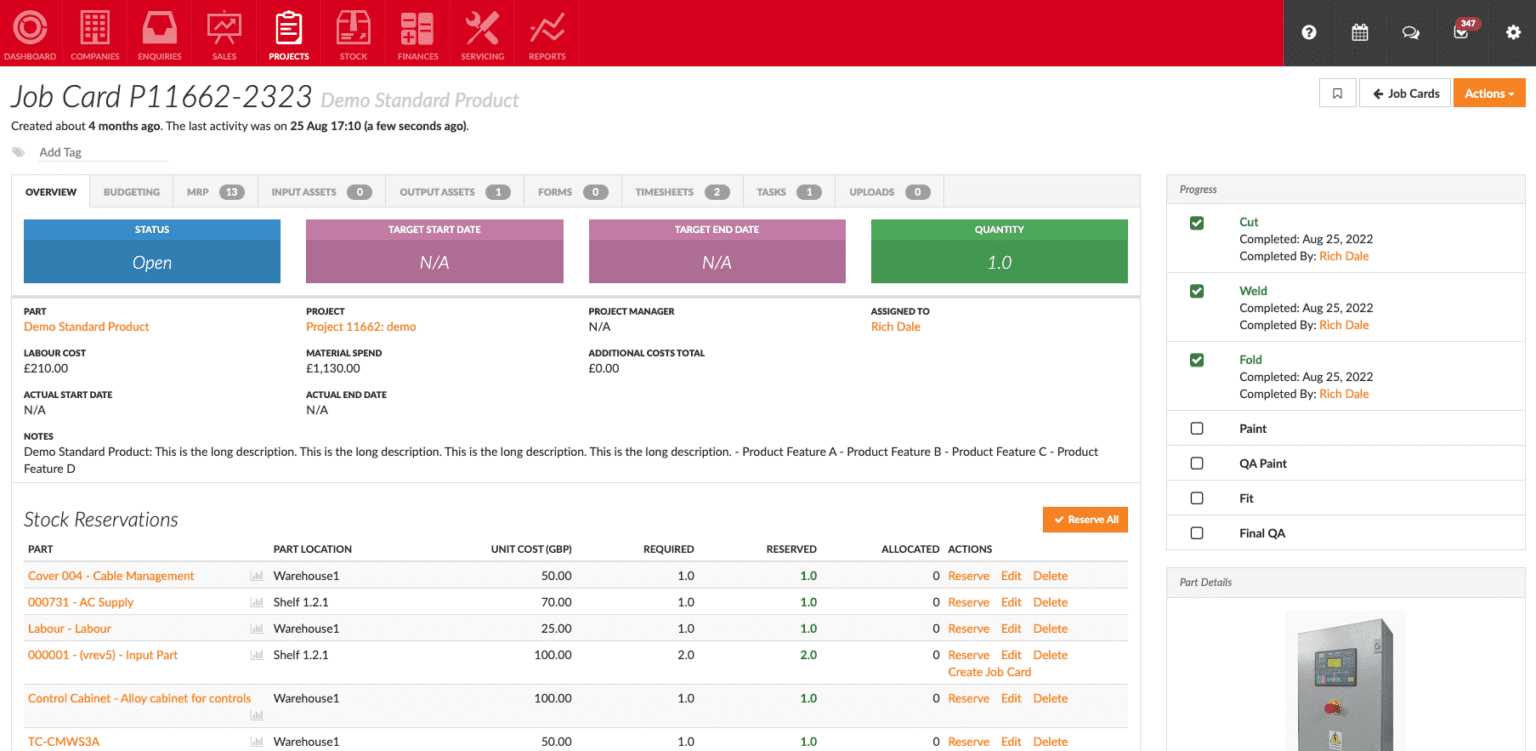Click the Reserve All button
The height and width of the screenshot is (751, 1536).
coord(1085,519)
